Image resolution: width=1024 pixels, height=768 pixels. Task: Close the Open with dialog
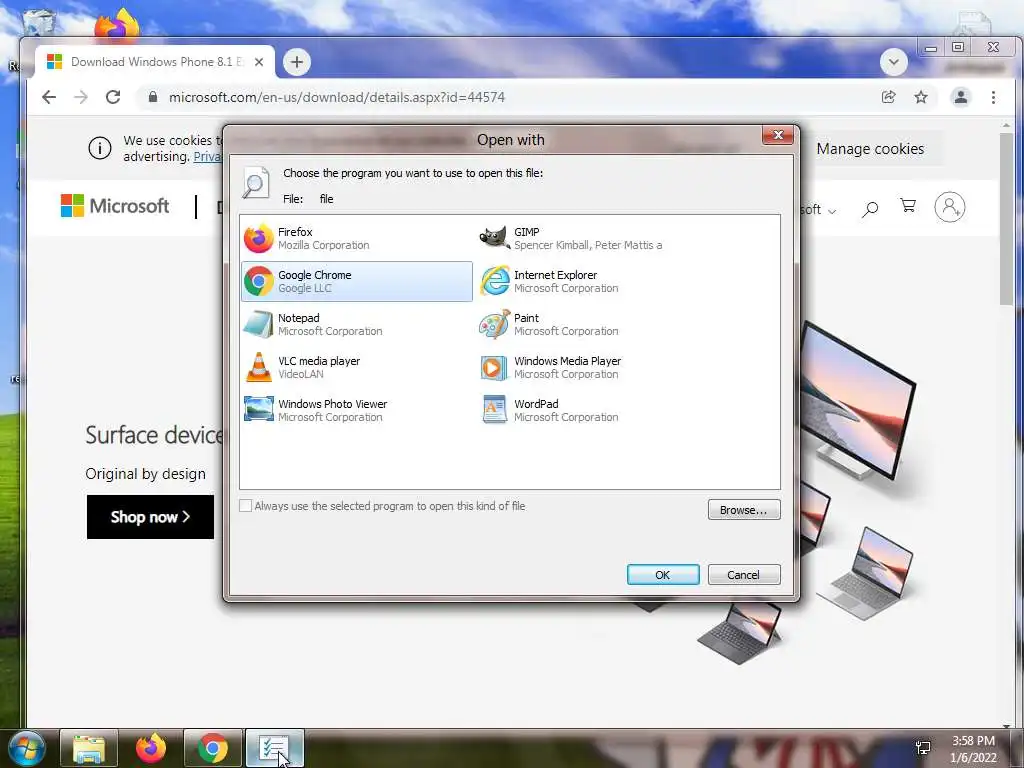(778, 135)
